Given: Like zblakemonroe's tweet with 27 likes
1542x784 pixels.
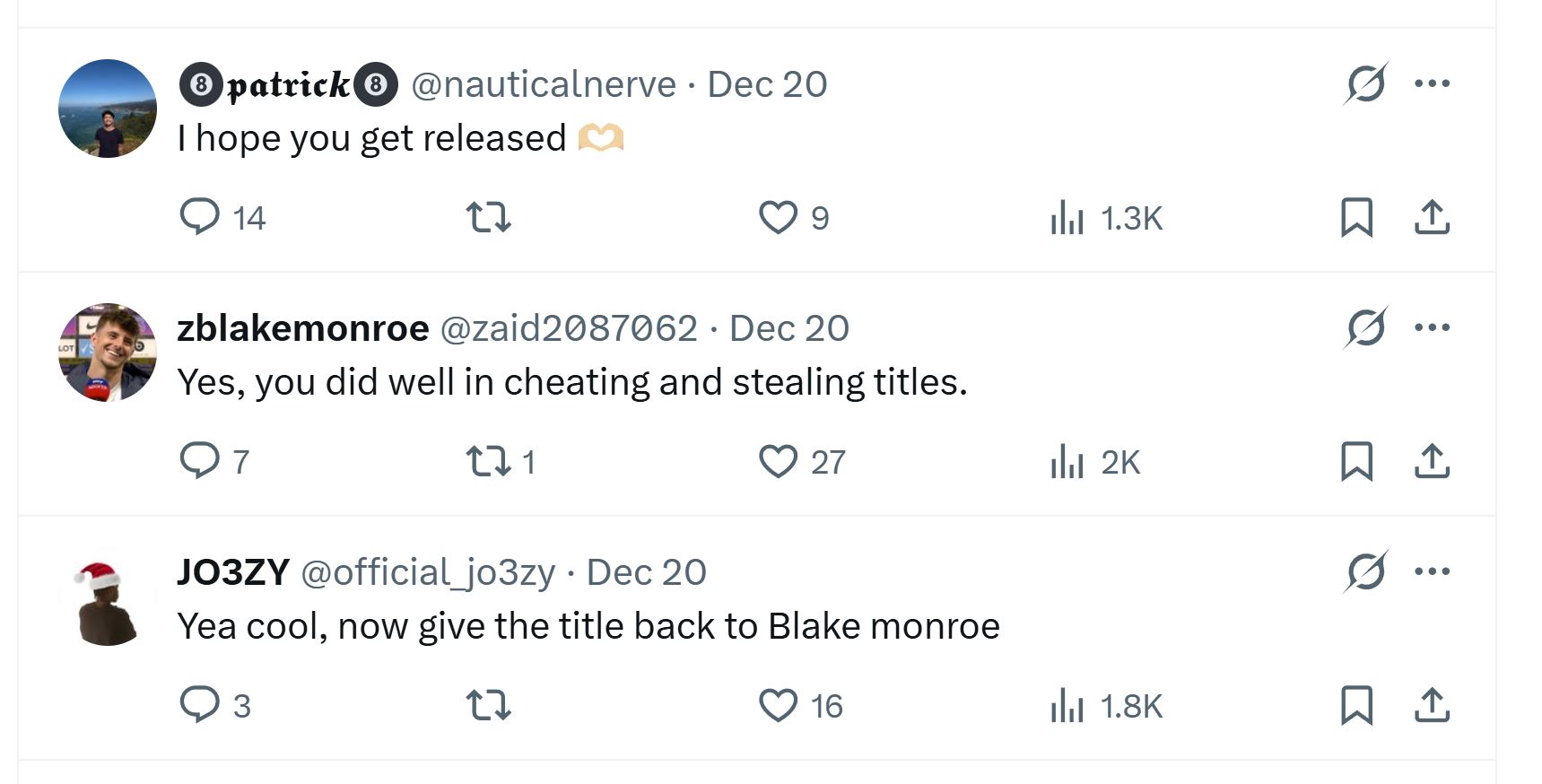Looking at the screenshot, I should coord(802,461).
